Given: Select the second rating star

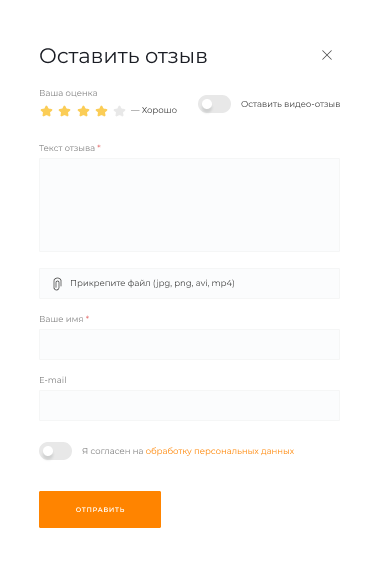Looking at the screenshot, I should click(64, 111).
